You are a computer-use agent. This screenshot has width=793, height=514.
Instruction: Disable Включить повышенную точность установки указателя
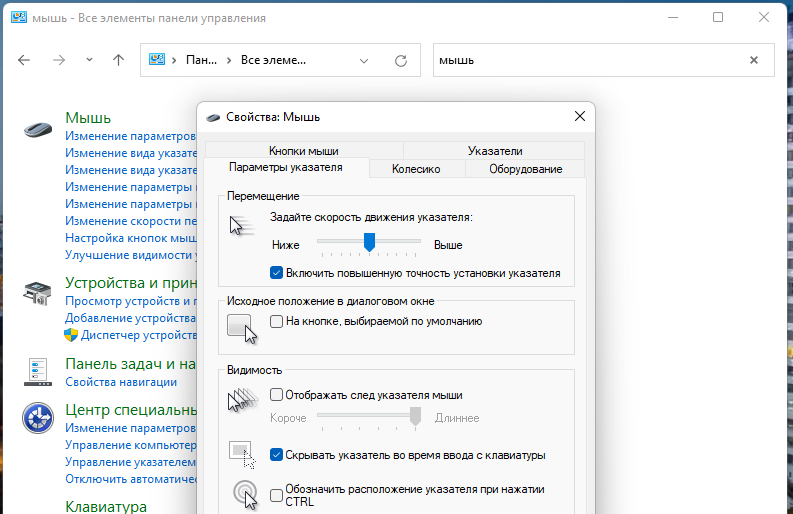(x=277, y=272)
